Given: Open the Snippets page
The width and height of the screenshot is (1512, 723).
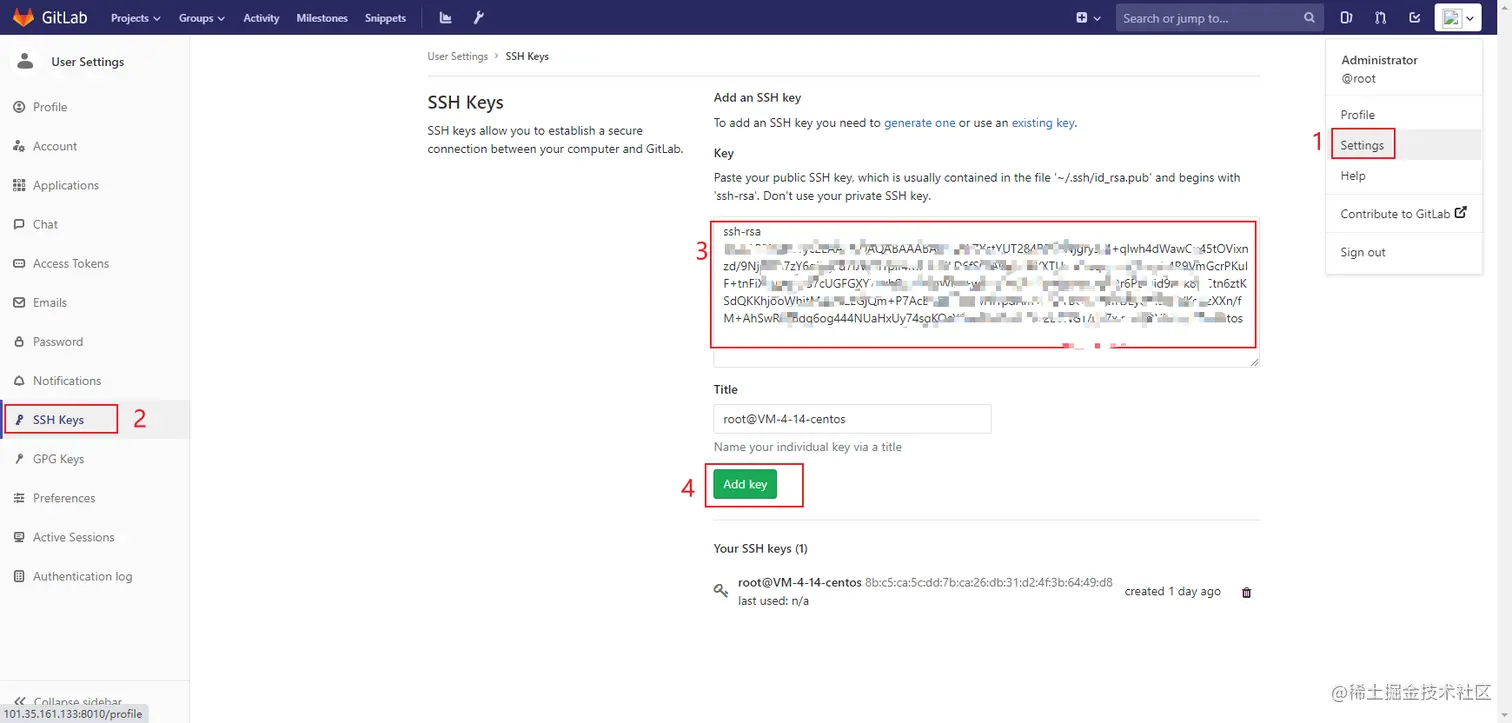Looking at the screenshot, I should (385, 18).
